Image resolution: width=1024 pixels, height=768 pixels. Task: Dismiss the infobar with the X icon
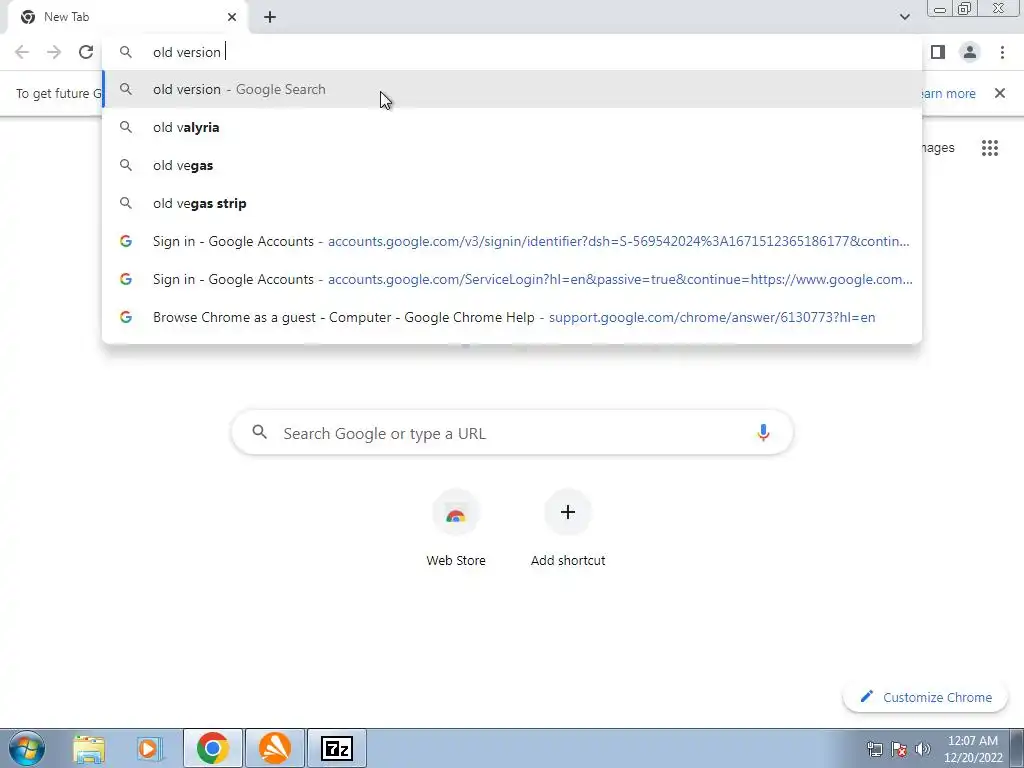click(1000, 93)
